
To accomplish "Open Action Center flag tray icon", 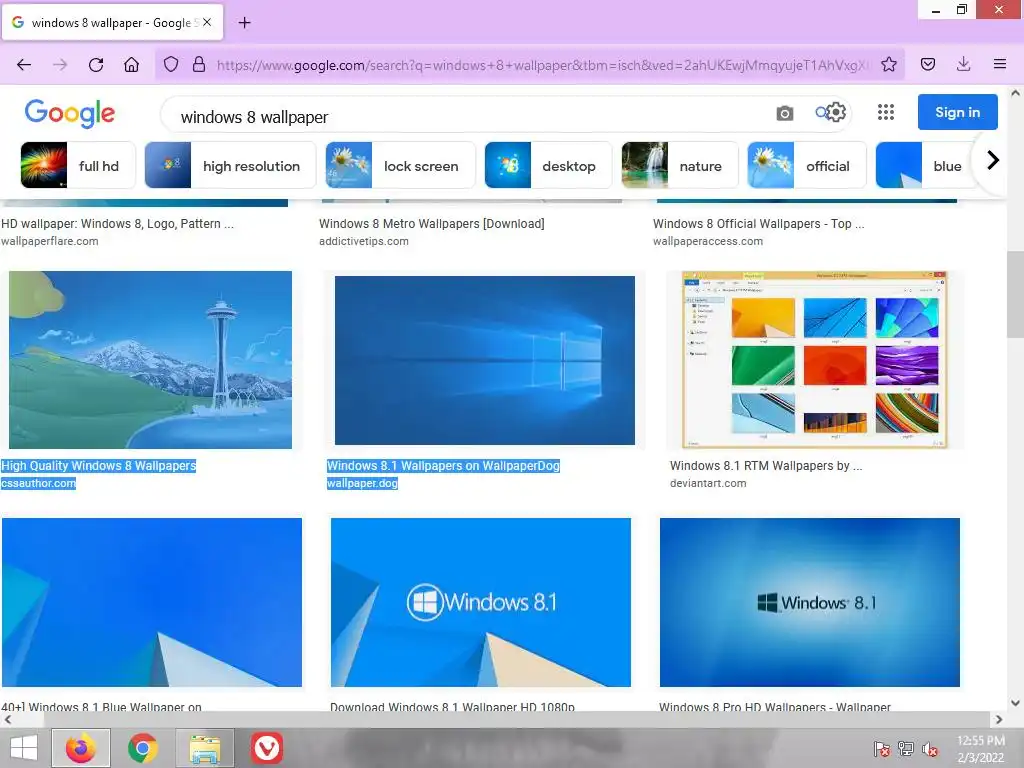I will (x=881, y=749).
